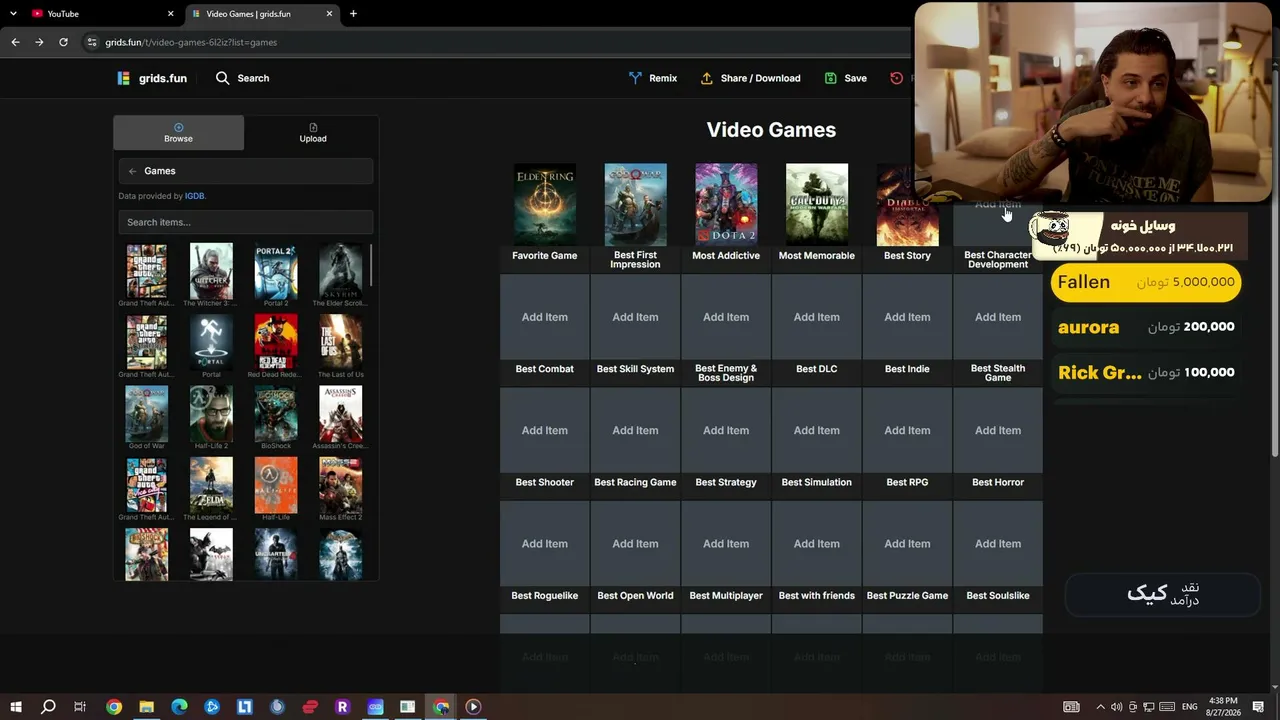Open the Windows Start menu
Viewport: 1280px width, 720px height.
tap(16, 707)
